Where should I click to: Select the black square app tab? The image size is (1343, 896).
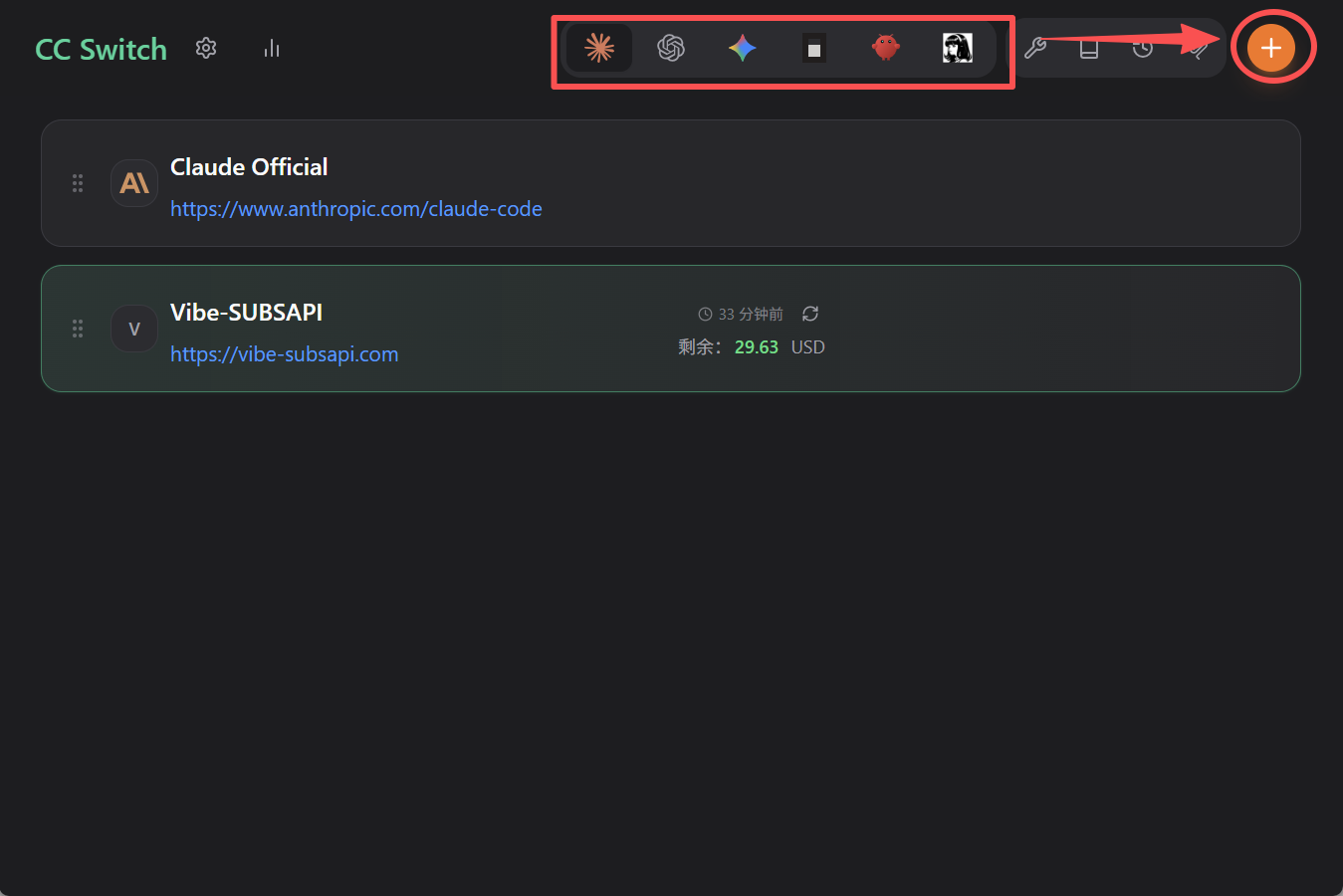click(814, 48)
